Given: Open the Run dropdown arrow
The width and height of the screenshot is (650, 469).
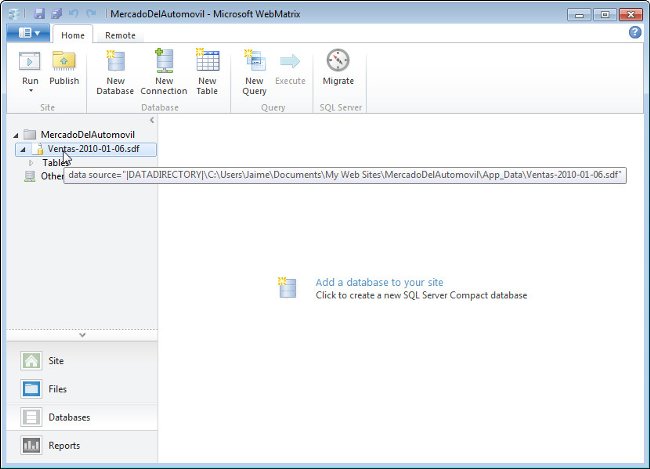Looking at the screenshot, I should [x=31, y=90].
